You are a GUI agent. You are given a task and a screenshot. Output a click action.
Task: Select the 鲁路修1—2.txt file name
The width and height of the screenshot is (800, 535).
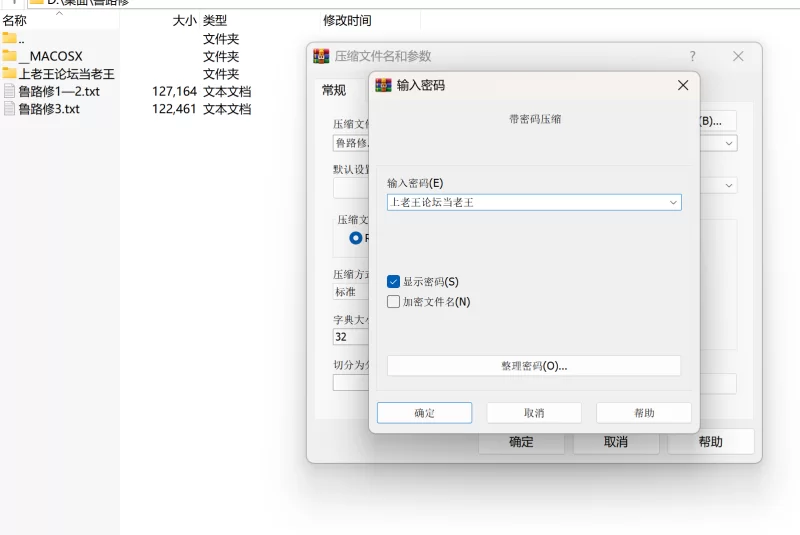[x=59, y=91]
